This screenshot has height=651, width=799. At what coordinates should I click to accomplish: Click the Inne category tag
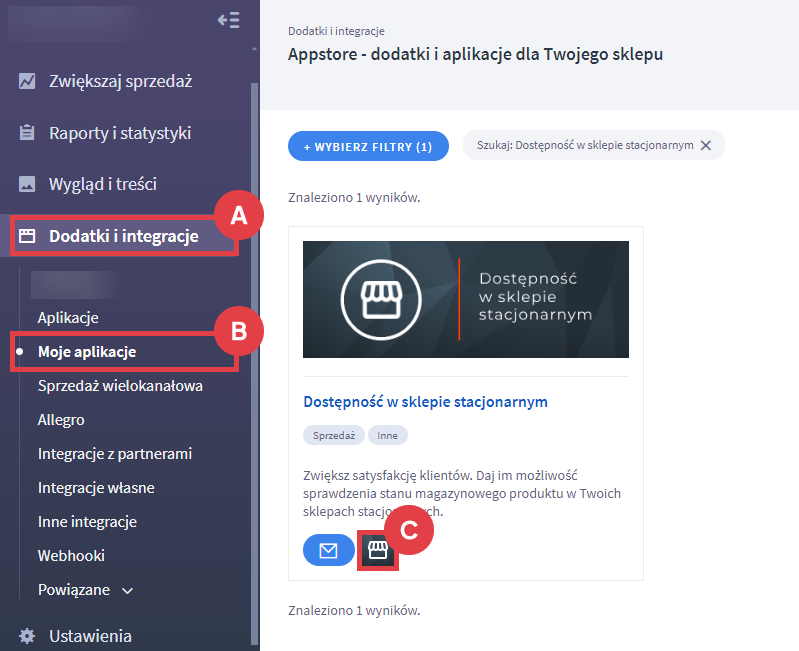click(x=388, y=436)
